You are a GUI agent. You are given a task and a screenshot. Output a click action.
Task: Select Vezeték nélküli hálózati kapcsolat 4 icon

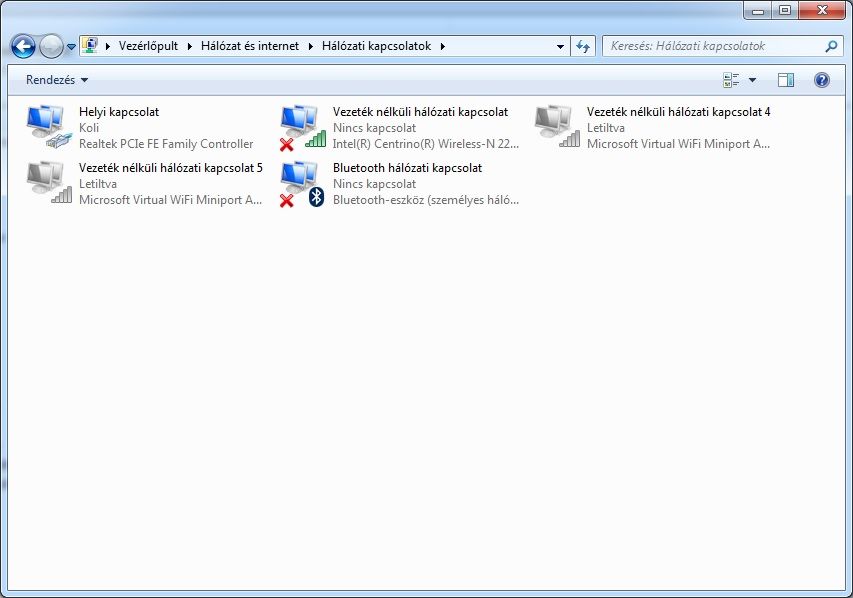557,127
